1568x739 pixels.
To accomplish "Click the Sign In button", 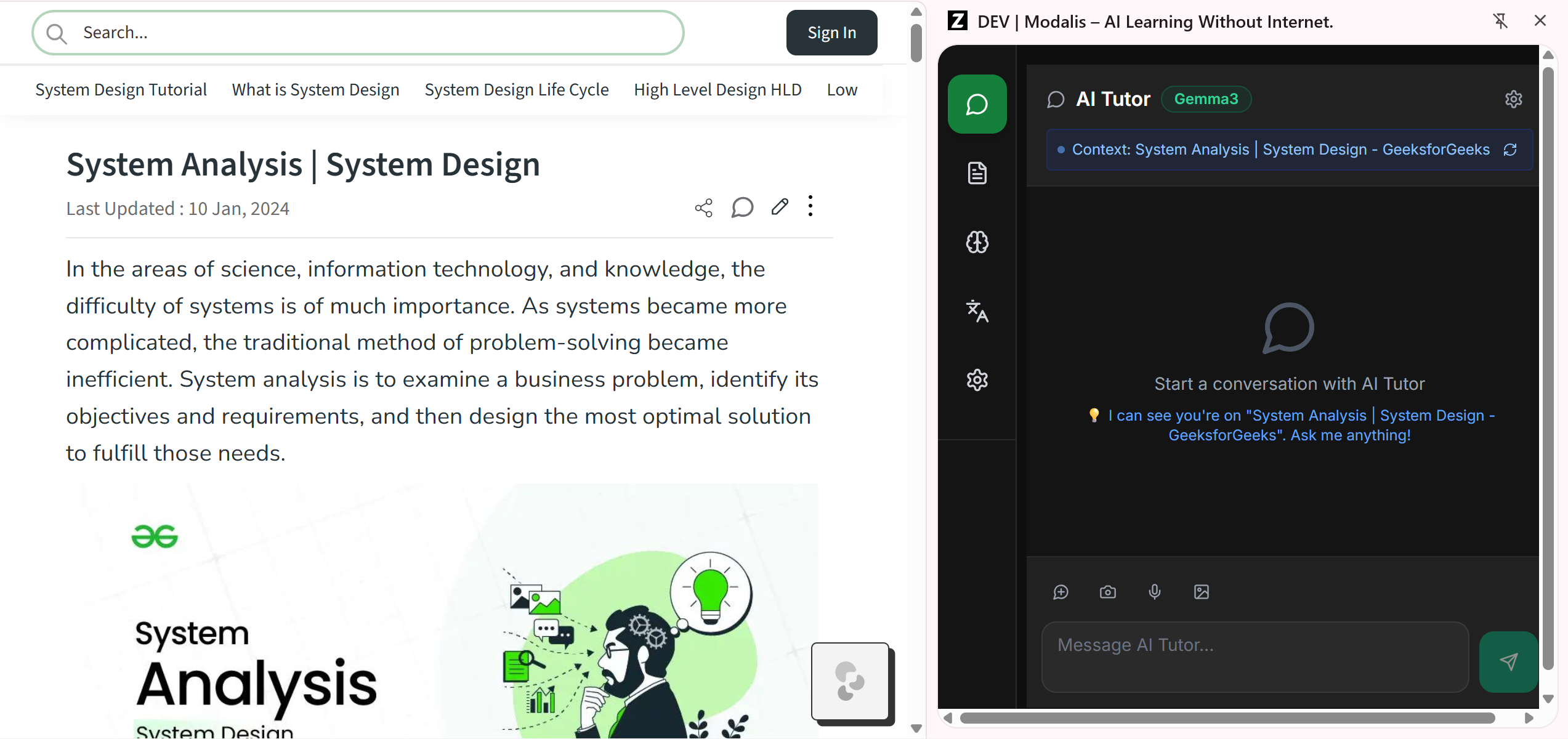I will point(831,33).
